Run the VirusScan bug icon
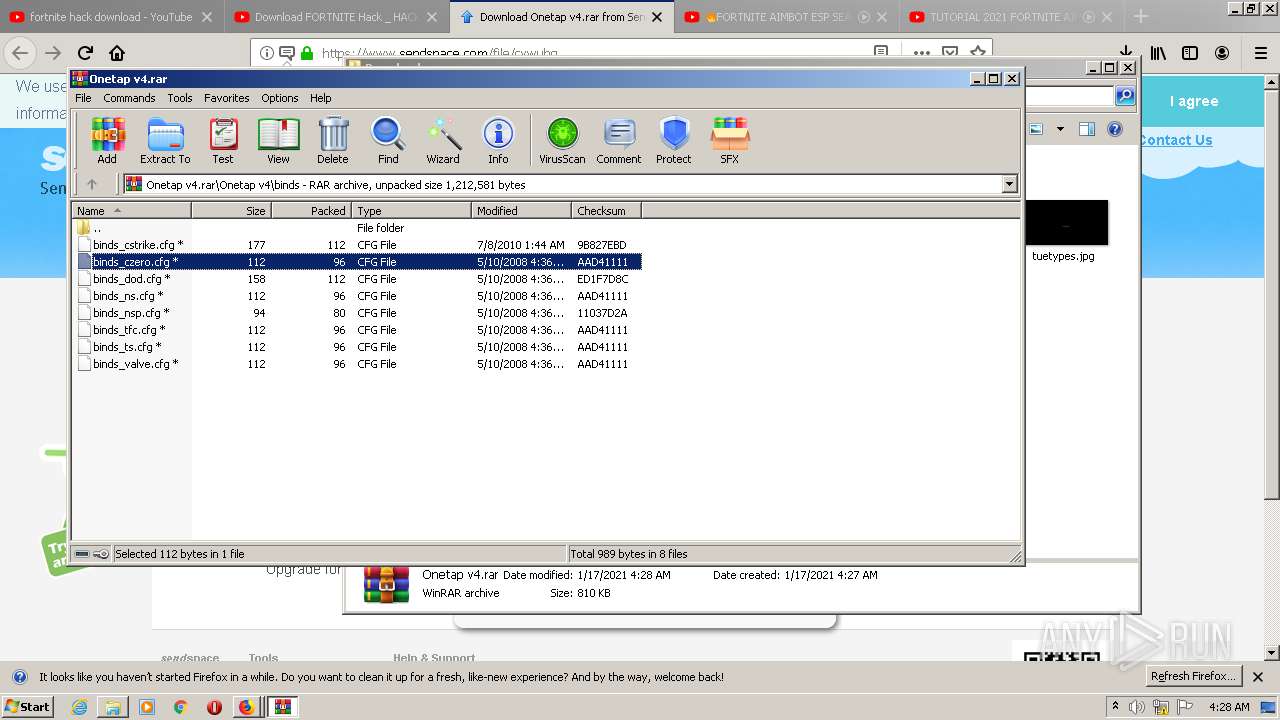The image size is (1280, 720). [x=562, y=140]
